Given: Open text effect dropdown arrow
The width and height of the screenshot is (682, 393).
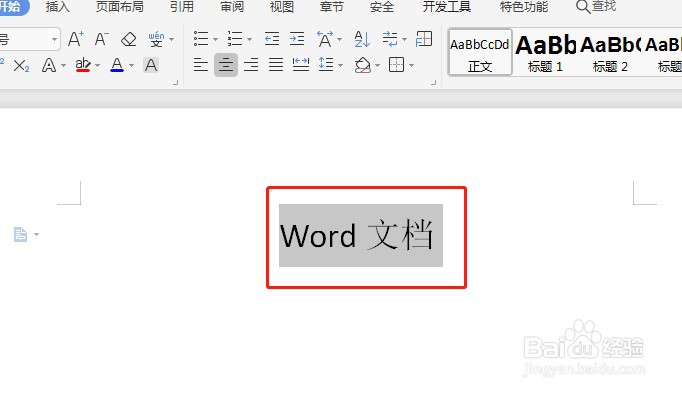Looking at the screenshot, I should coord(64,66).
